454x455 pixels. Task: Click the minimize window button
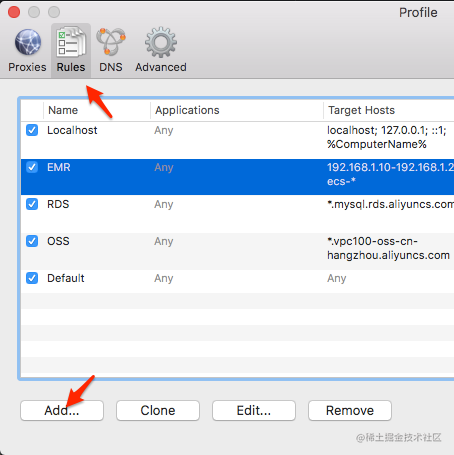coord(34,12)
